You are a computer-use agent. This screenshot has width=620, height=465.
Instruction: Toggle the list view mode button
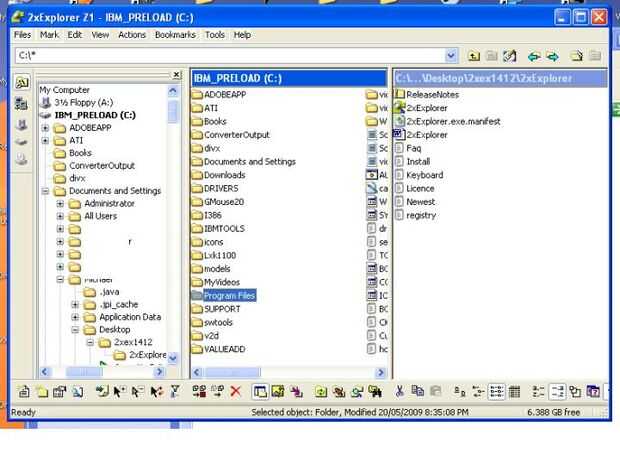click(x=496, y=391)
